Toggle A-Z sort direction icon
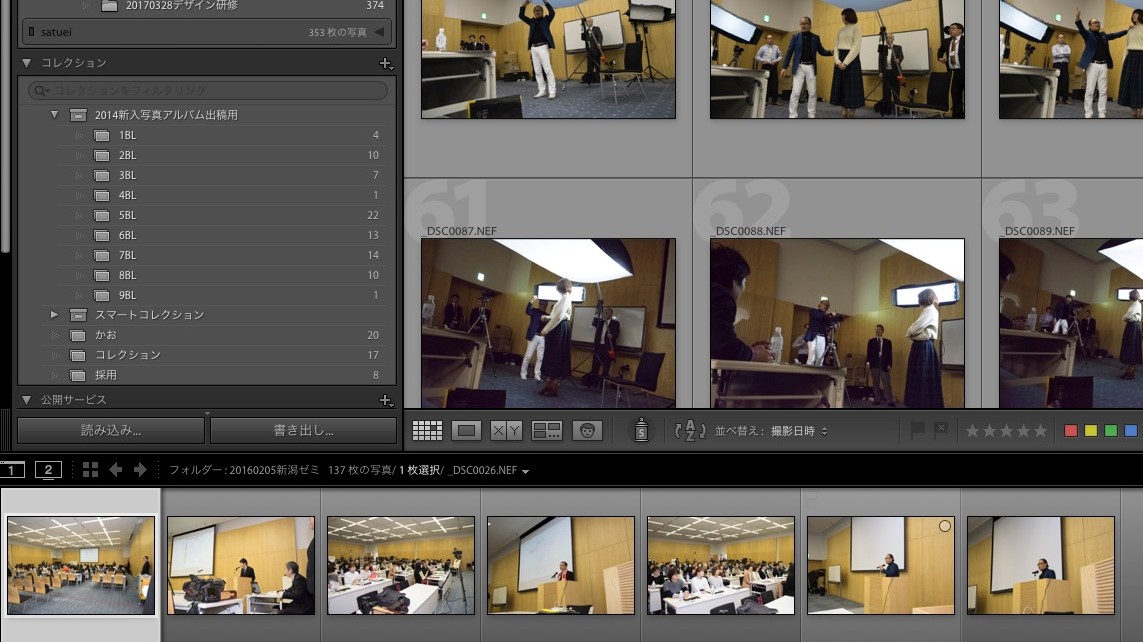Screen dimensions: 1143x642 point(690,431)
